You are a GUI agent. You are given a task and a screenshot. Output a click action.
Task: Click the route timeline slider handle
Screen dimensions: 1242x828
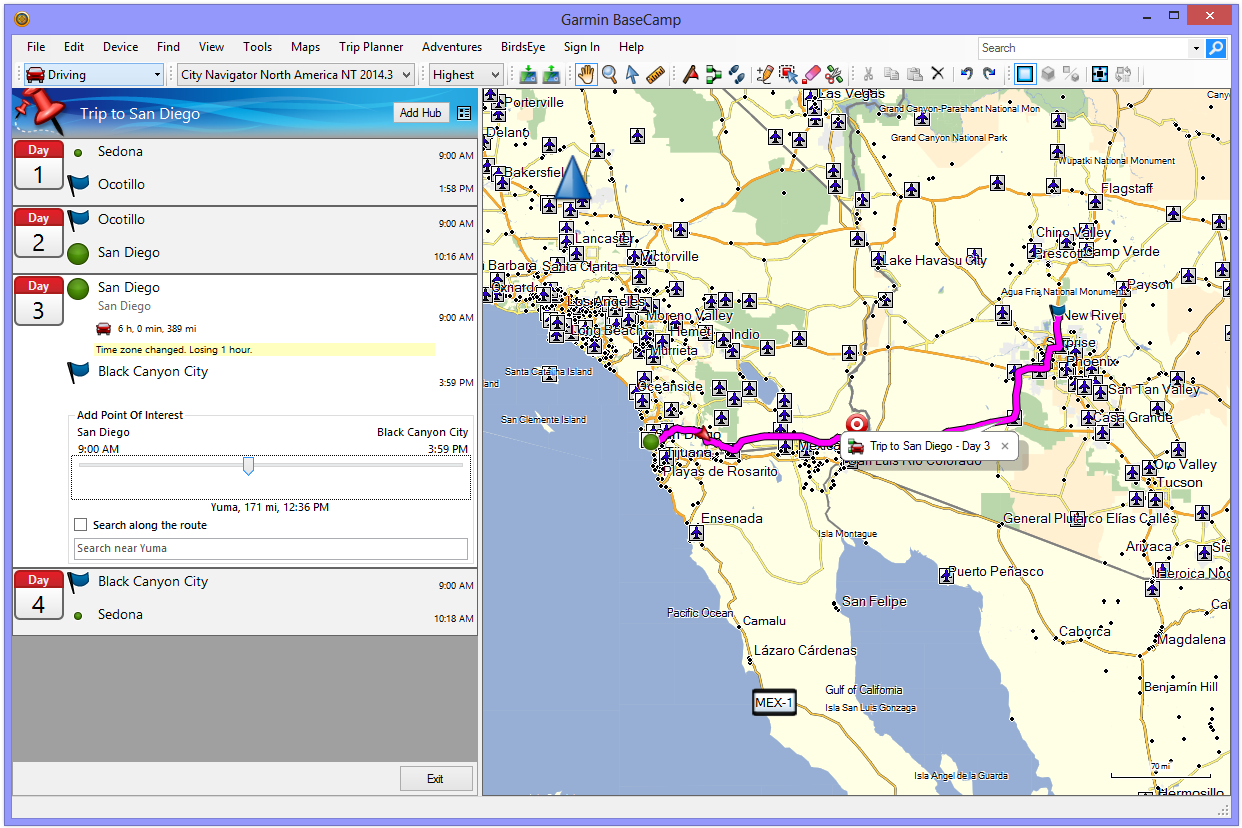[x=248, y=466]
